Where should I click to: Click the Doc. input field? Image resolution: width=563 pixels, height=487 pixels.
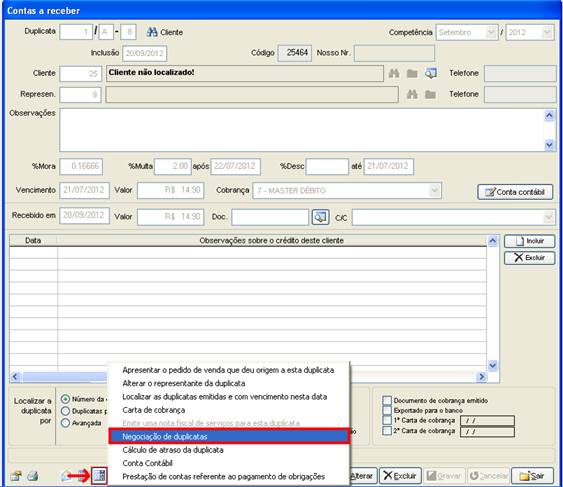point(270,217)
